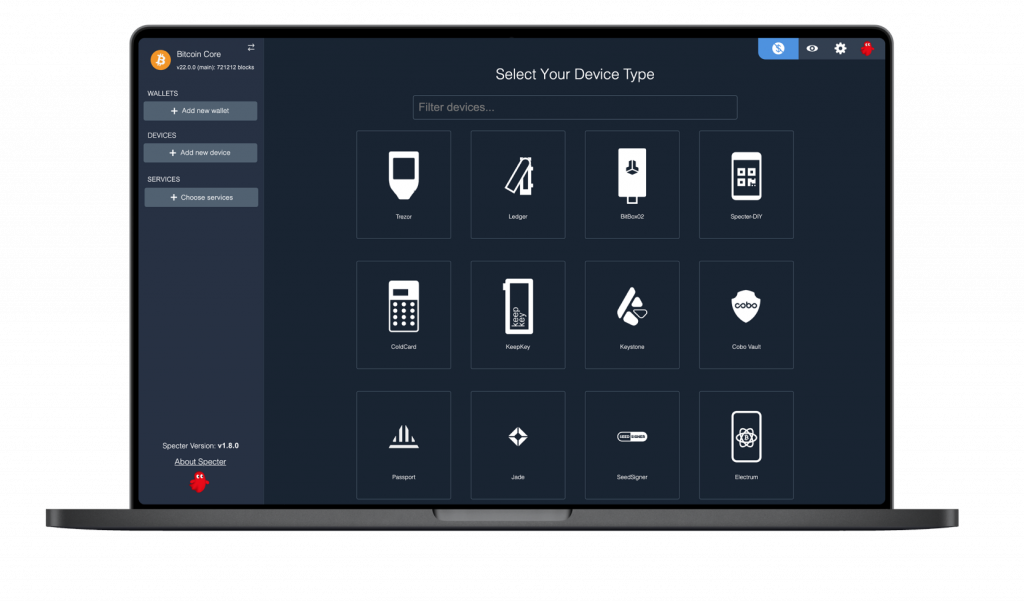Open Specter settings via the gear icon
Screen dimensions: 1024x602
click(840, 47)
